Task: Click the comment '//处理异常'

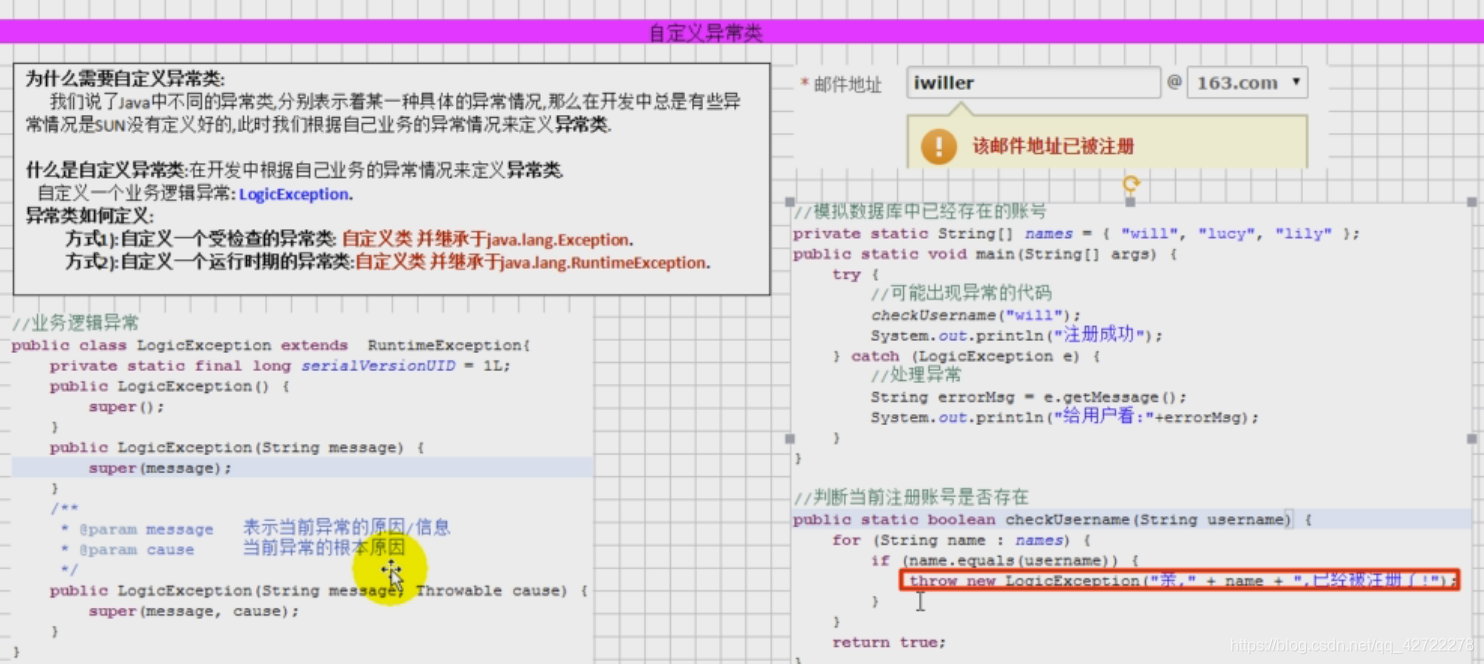Action: [915, 375]
